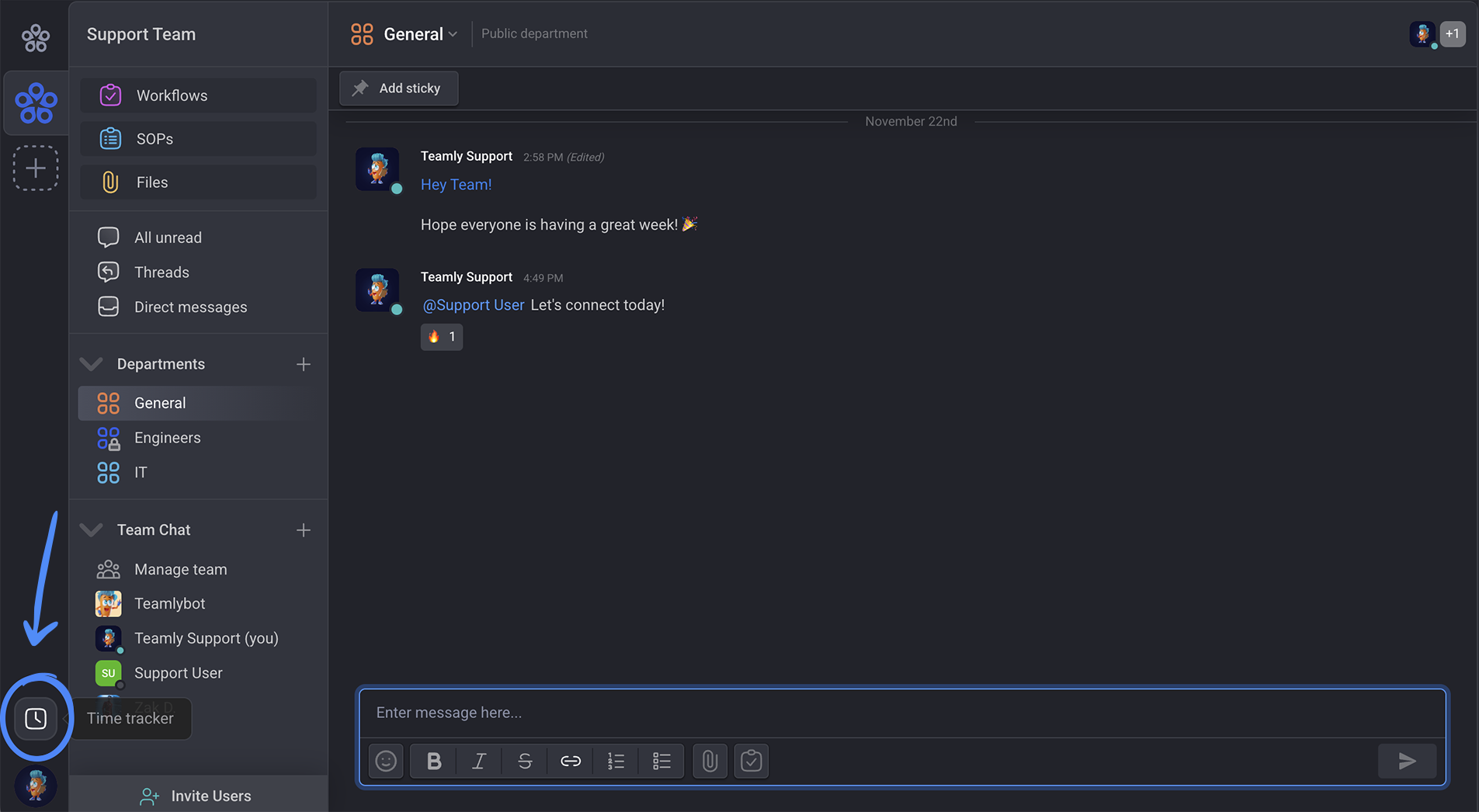Click the Add sticky button
The width and height of the screenshot is (1479, 812).
(398, 88)
